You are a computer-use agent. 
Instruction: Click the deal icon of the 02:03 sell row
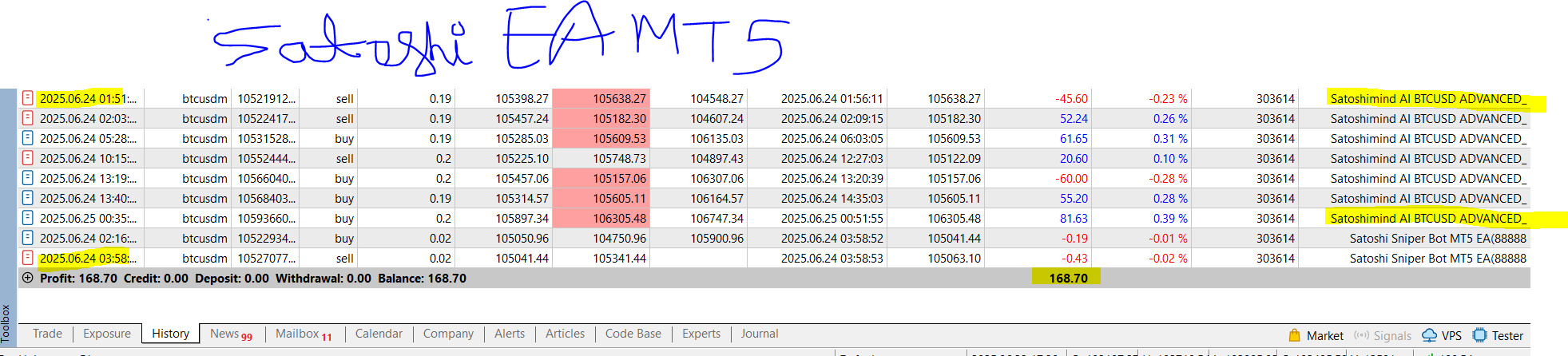pyautogui.click(x=28, y=118)
